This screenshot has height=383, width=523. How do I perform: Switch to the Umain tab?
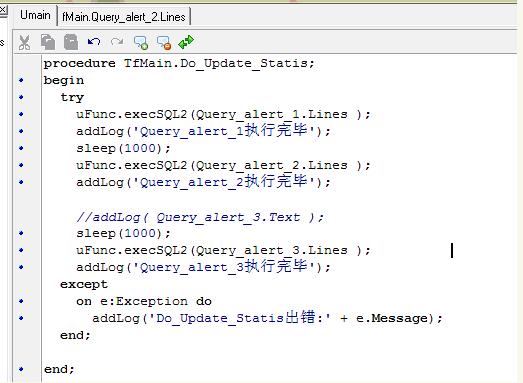click(35, 15)
